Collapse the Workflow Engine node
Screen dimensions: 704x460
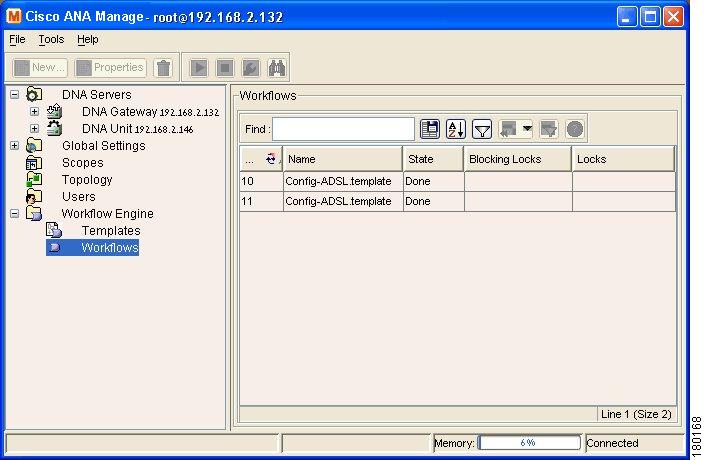(x=15, y=214)
